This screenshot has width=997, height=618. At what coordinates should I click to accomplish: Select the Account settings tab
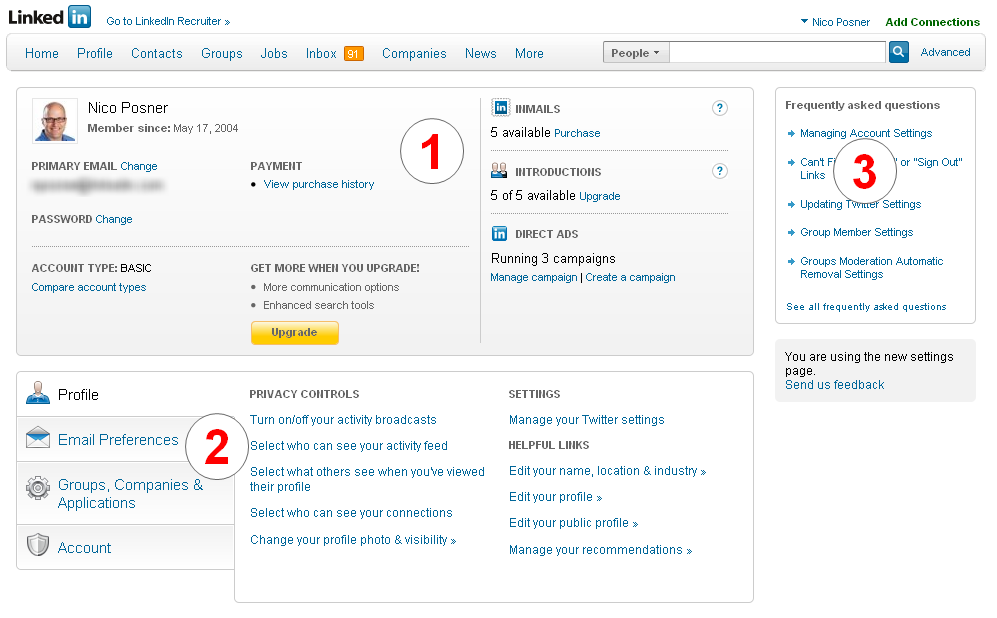126,547
